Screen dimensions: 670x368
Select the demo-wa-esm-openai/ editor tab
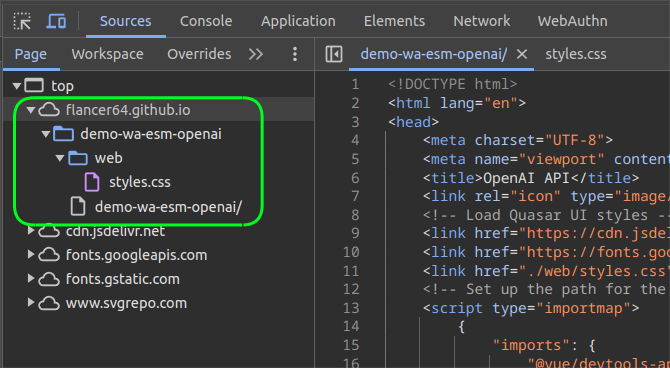(434, 54)
